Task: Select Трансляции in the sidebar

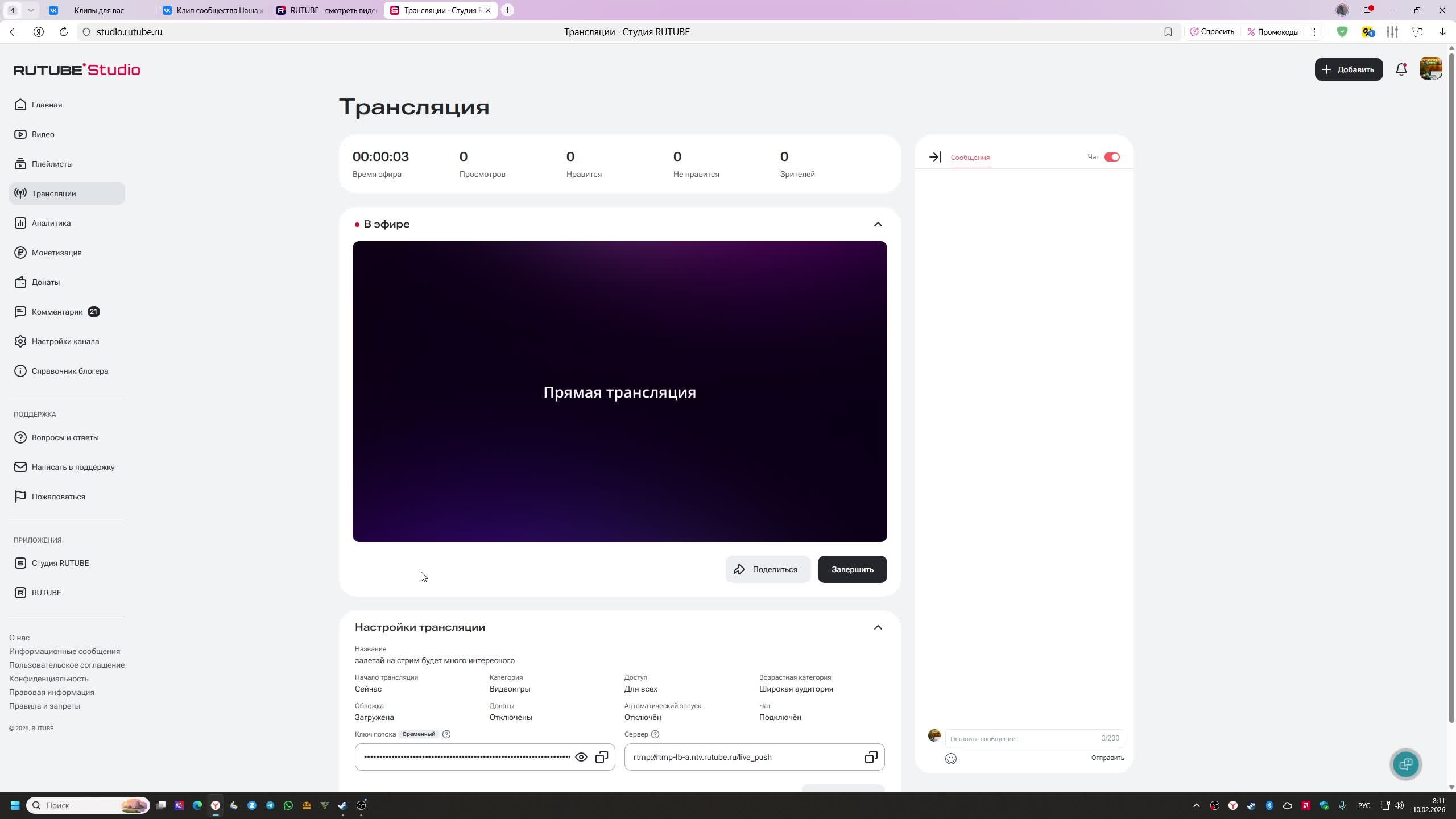Action: click(x=54, y=193)
